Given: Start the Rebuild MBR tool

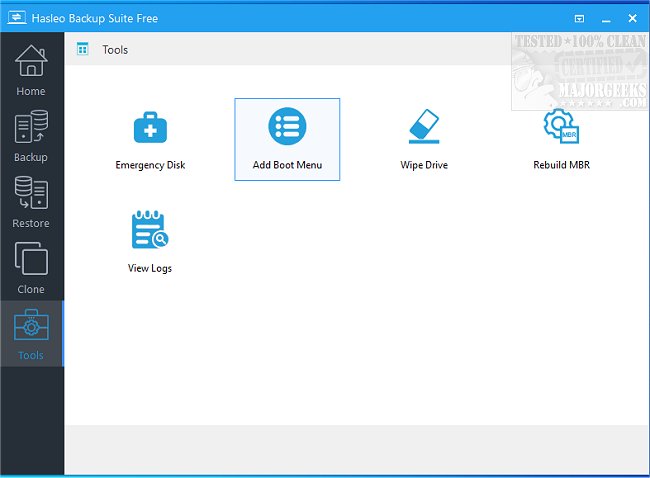Looking at the screenshot, I should (561, 140).
